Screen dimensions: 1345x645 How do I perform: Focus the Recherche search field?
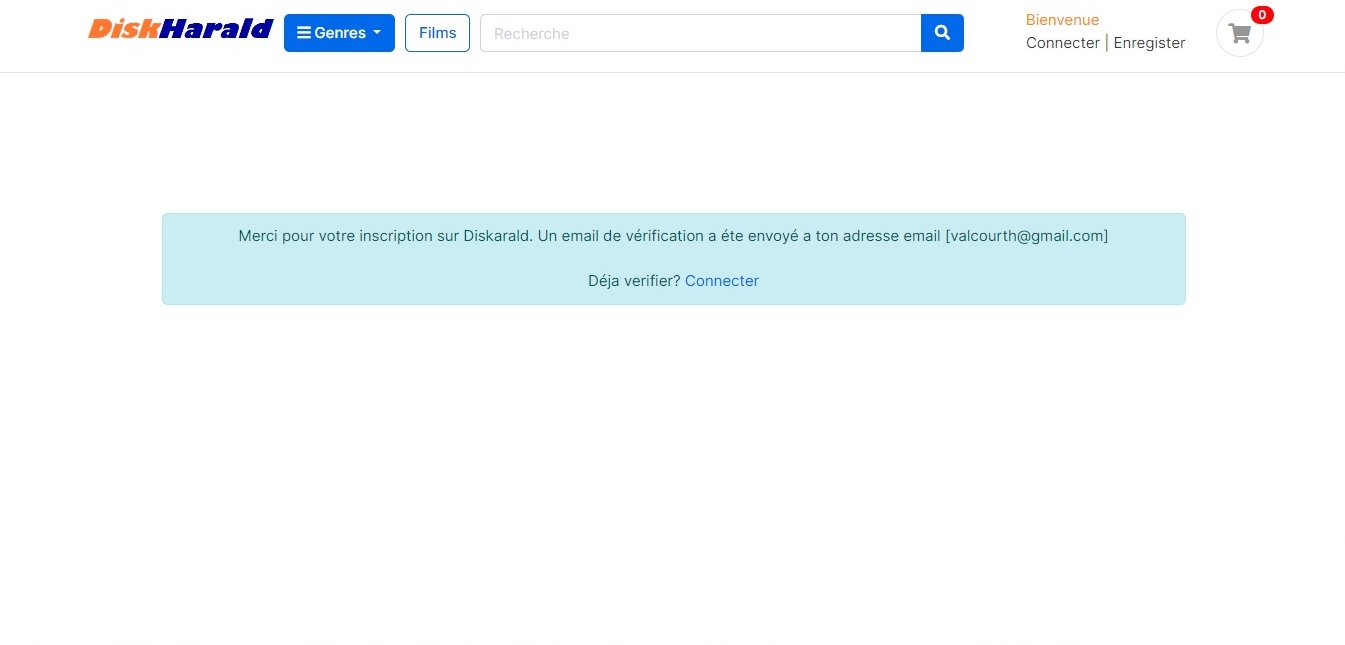click(x=700, y=33)
